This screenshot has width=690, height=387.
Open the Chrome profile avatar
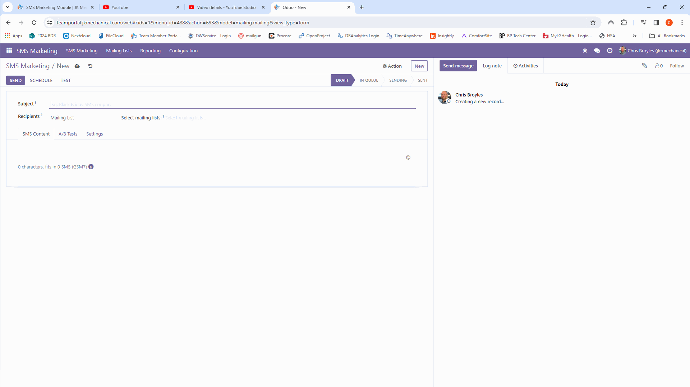tap(669, 22)
